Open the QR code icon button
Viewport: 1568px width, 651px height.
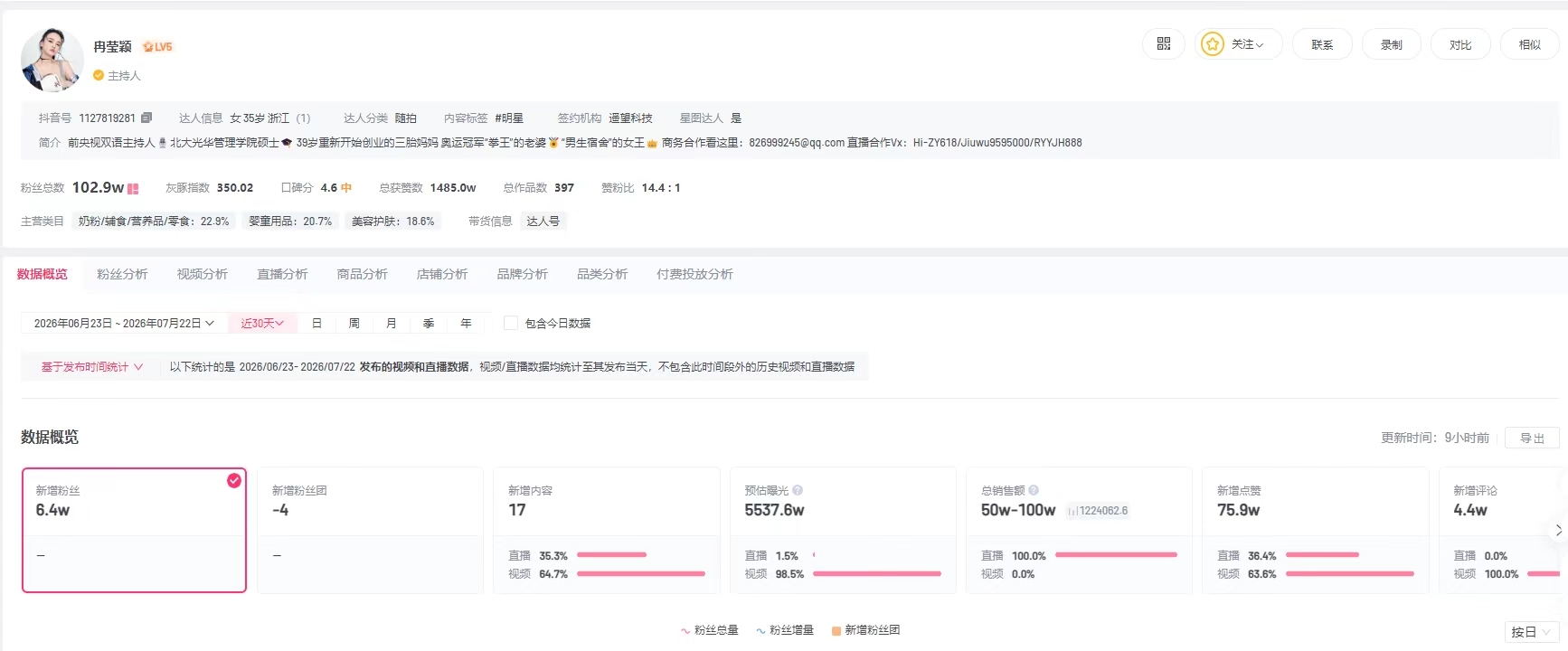point(1164,44)
